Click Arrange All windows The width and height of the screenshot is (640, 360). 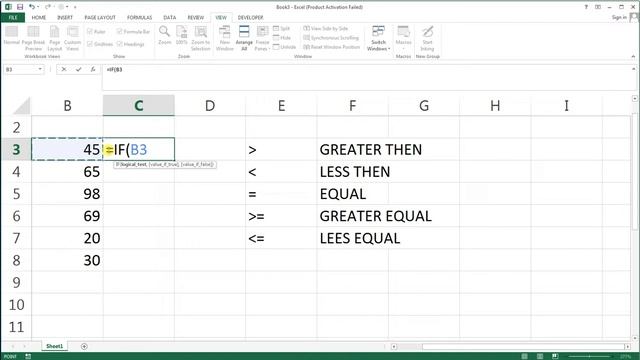tap(244, 38)
